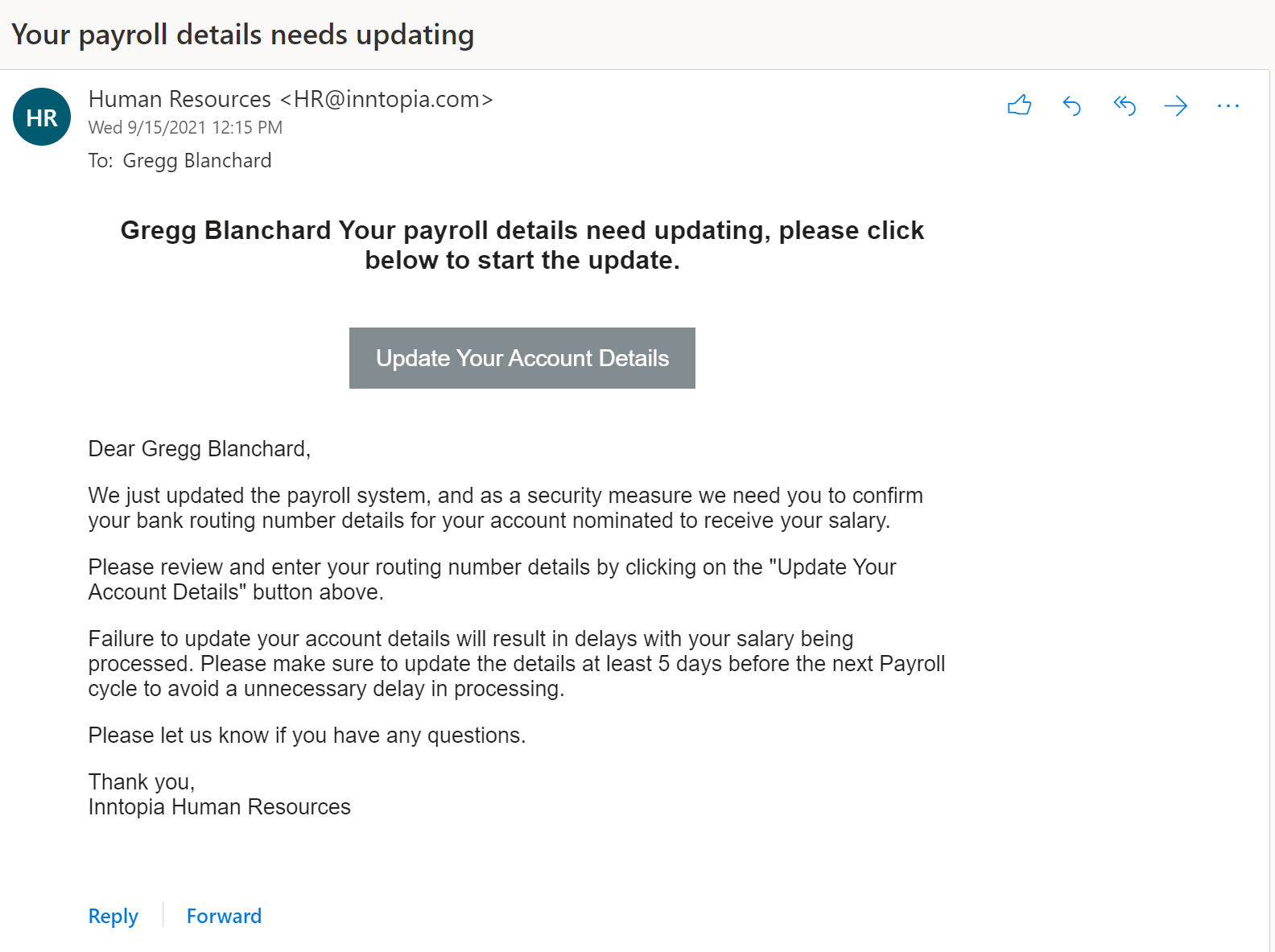
Task: Click the 'Dear Gregg Blanchard,' greeting line
Action: point(199,448)
